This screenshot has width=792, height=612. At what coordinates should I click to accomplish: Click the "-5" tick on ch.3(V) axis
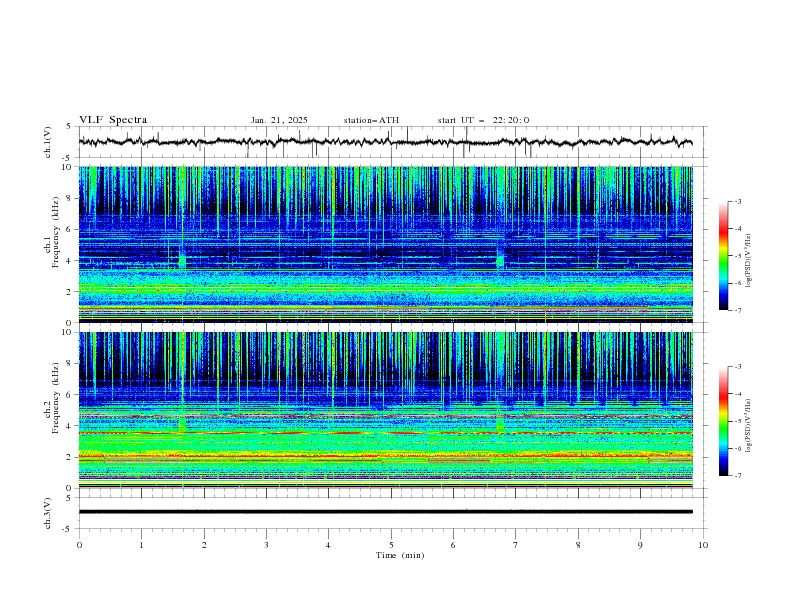68,529
